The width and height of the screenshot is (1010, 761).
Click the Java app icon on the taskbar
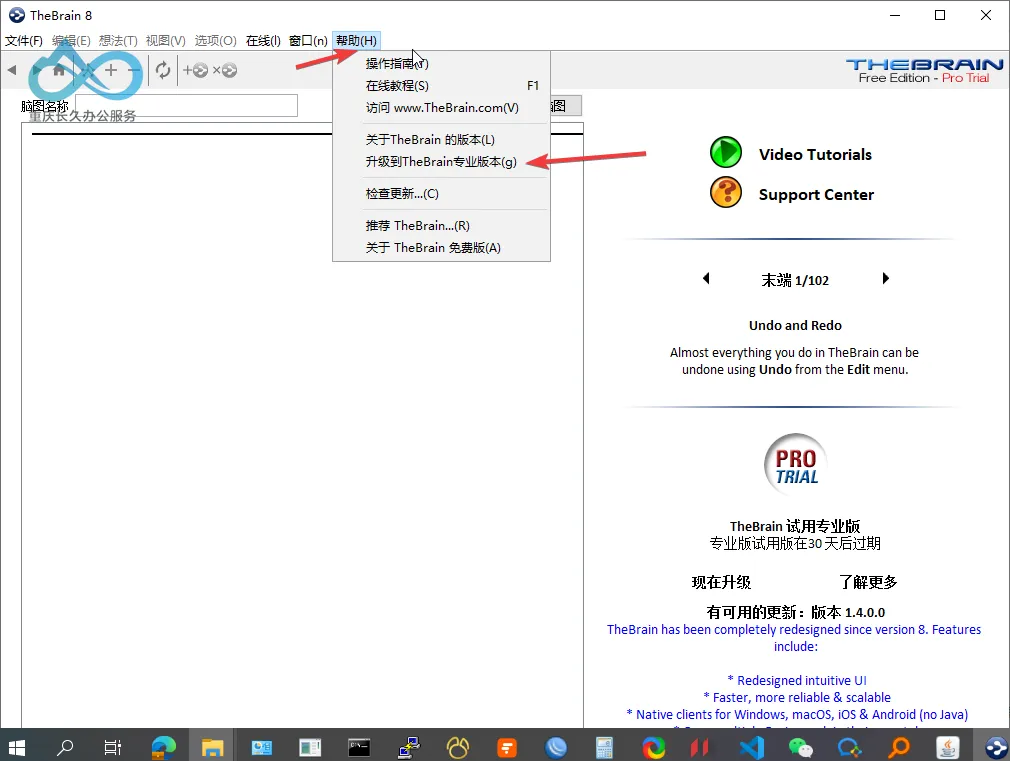(x=948, y=747)
